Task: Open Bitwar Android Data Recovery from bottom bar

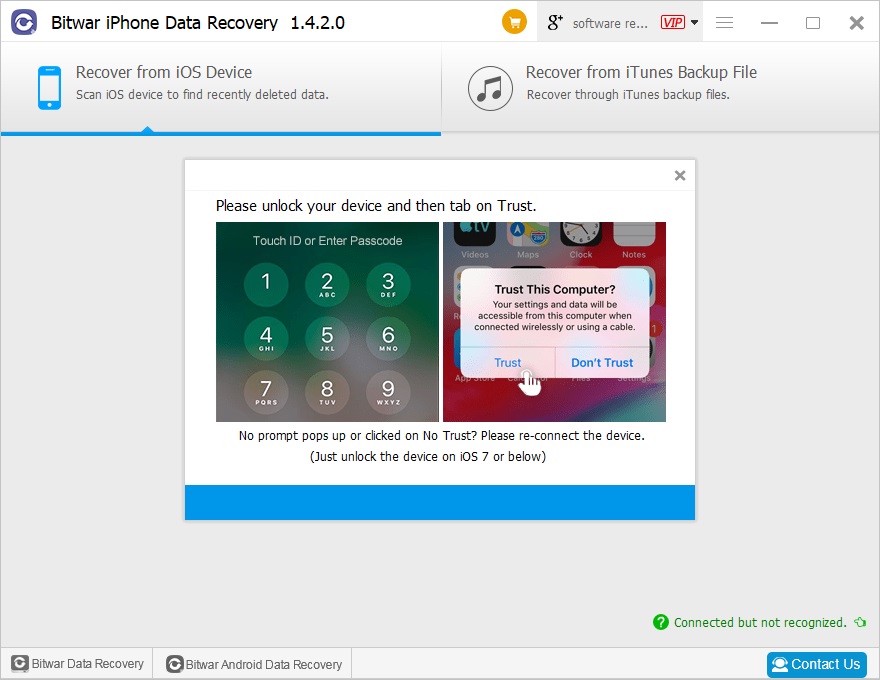Action: pos(254,664)
